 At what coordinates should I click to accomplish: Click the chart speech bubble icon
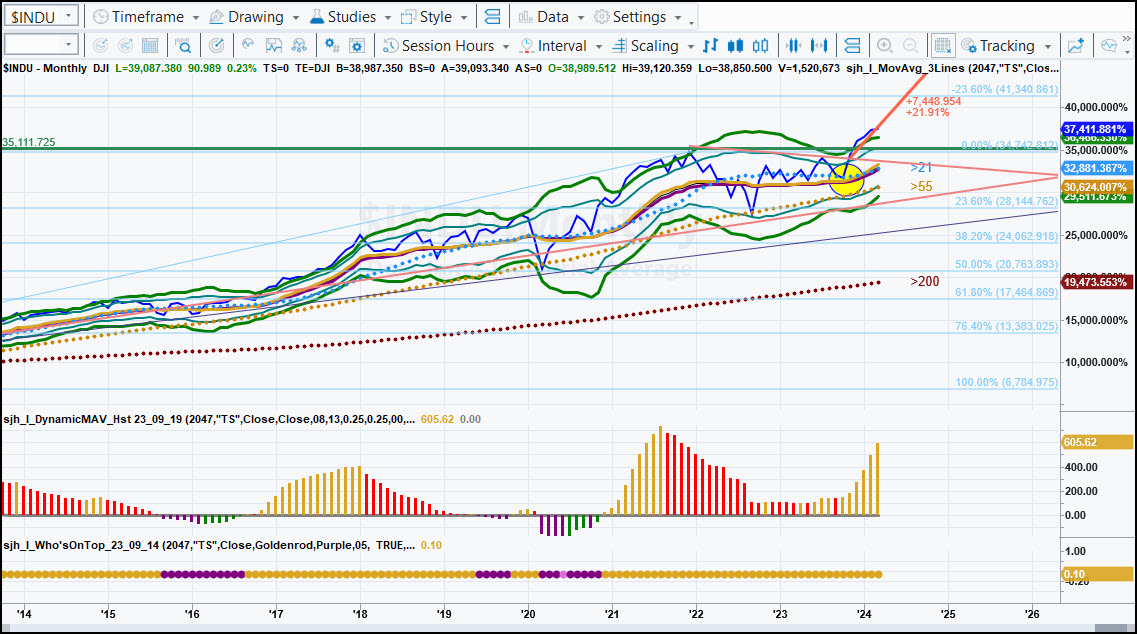1109,46
